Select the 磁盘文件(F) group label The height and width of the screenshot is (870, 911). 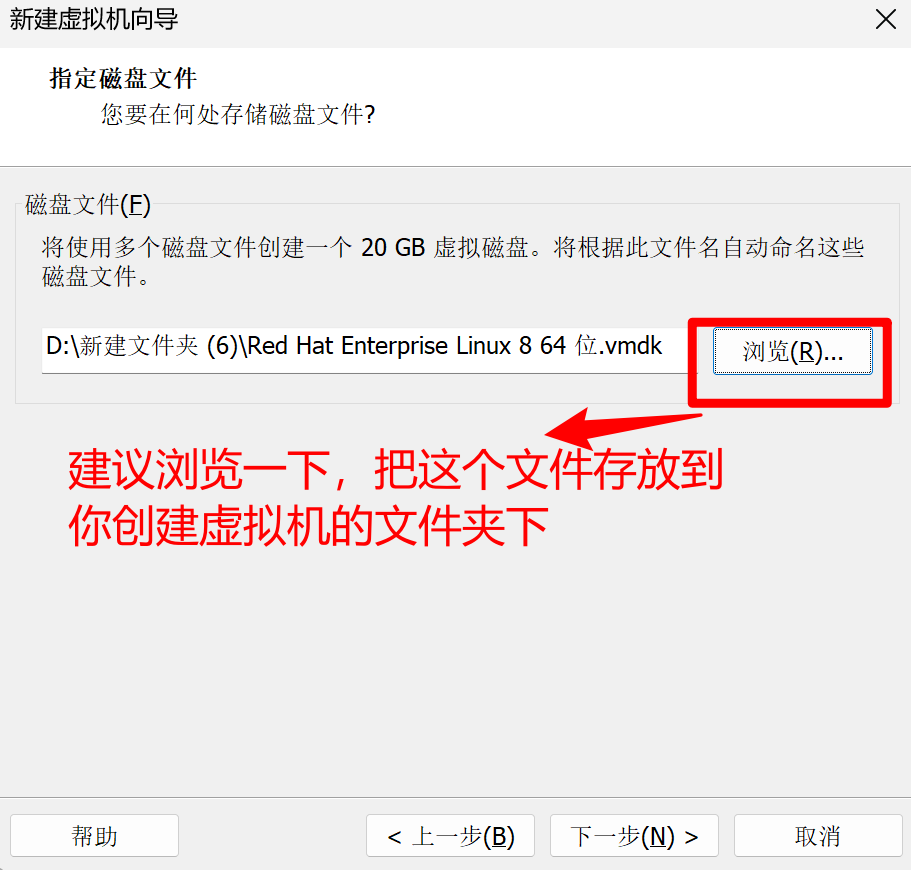(x=88, y=205)
